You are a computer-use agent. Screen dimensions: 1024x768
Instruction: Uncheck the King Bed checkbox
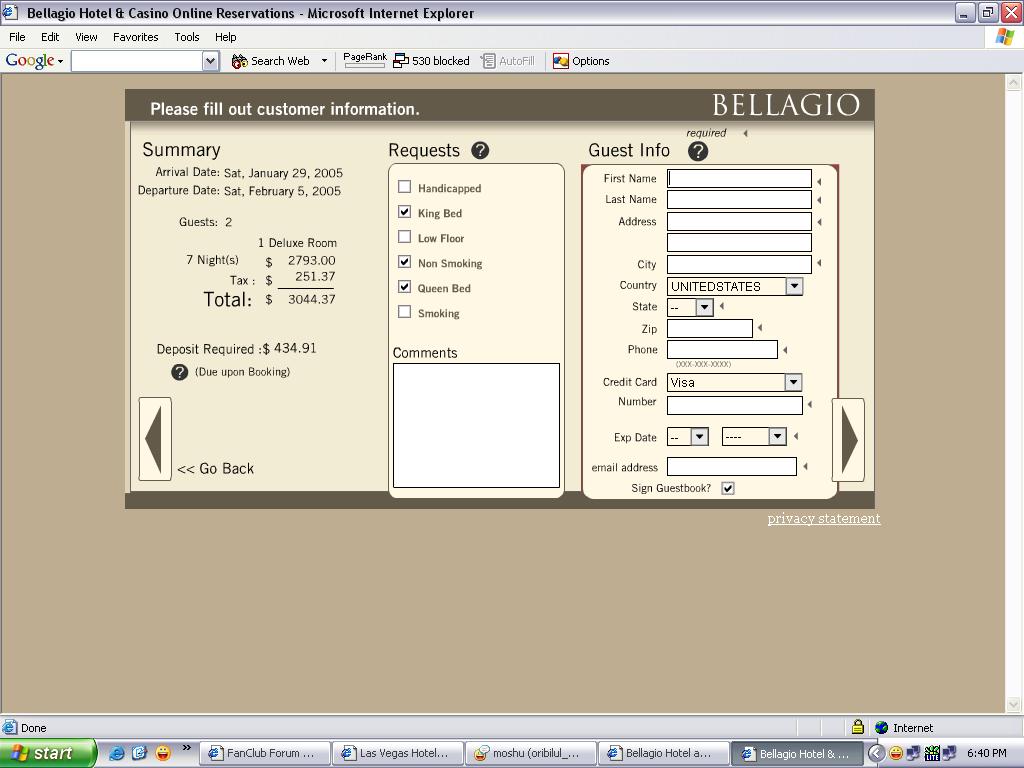[x=405, y=212]
